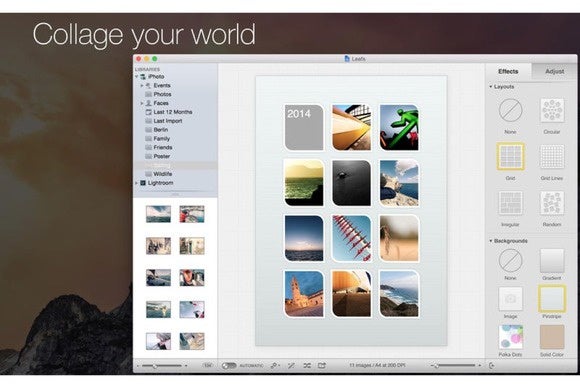
Task: Pick the Irregular layout icon
Action: (x=510, y=203)
